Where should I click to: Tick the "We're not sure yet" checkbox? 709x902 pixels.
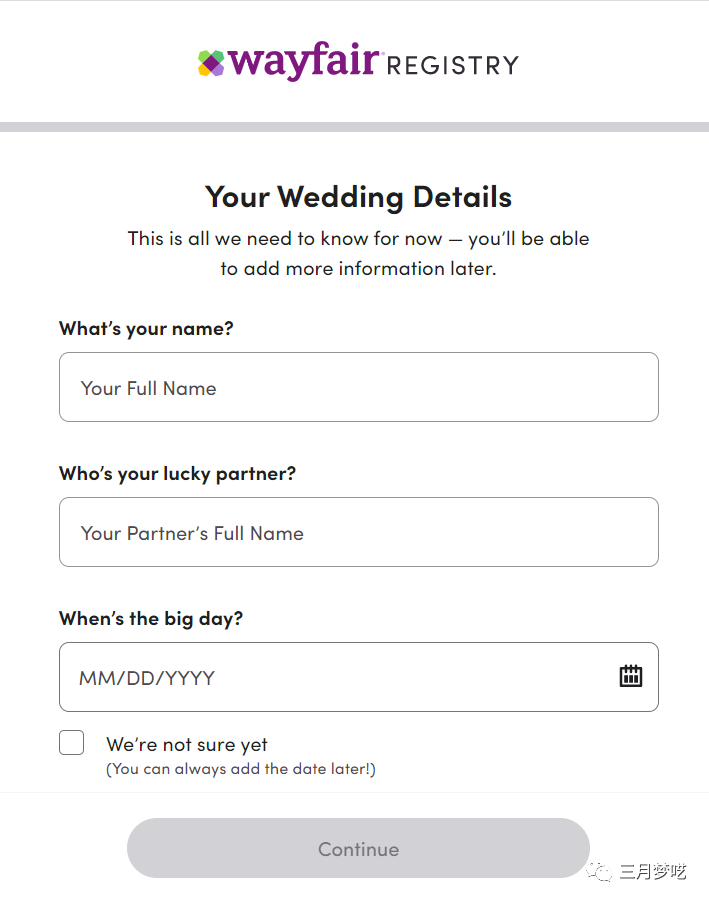click(72, 742)
